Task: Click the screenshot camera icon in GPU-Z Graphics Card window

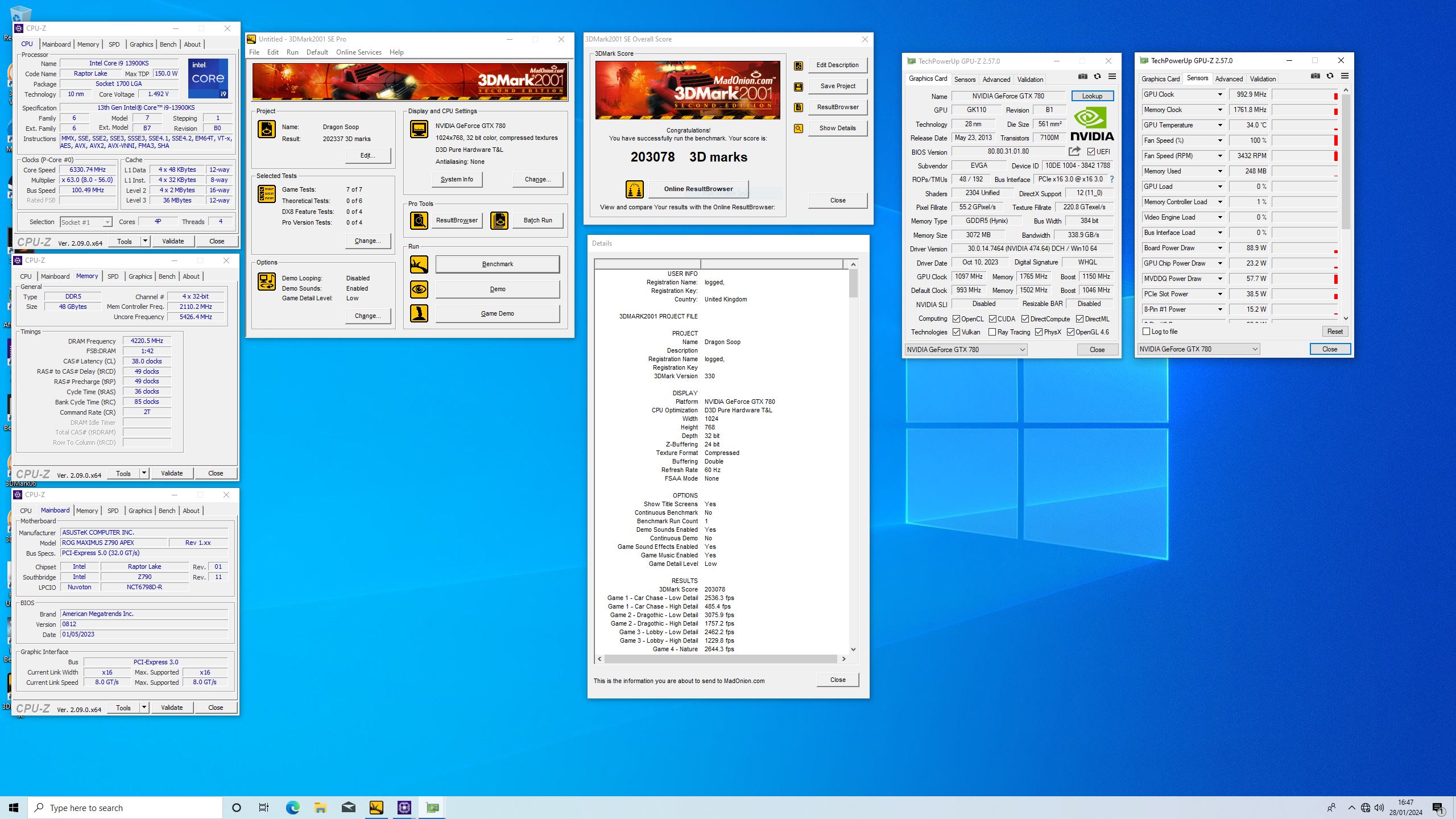Action: tap(1083, 76)
